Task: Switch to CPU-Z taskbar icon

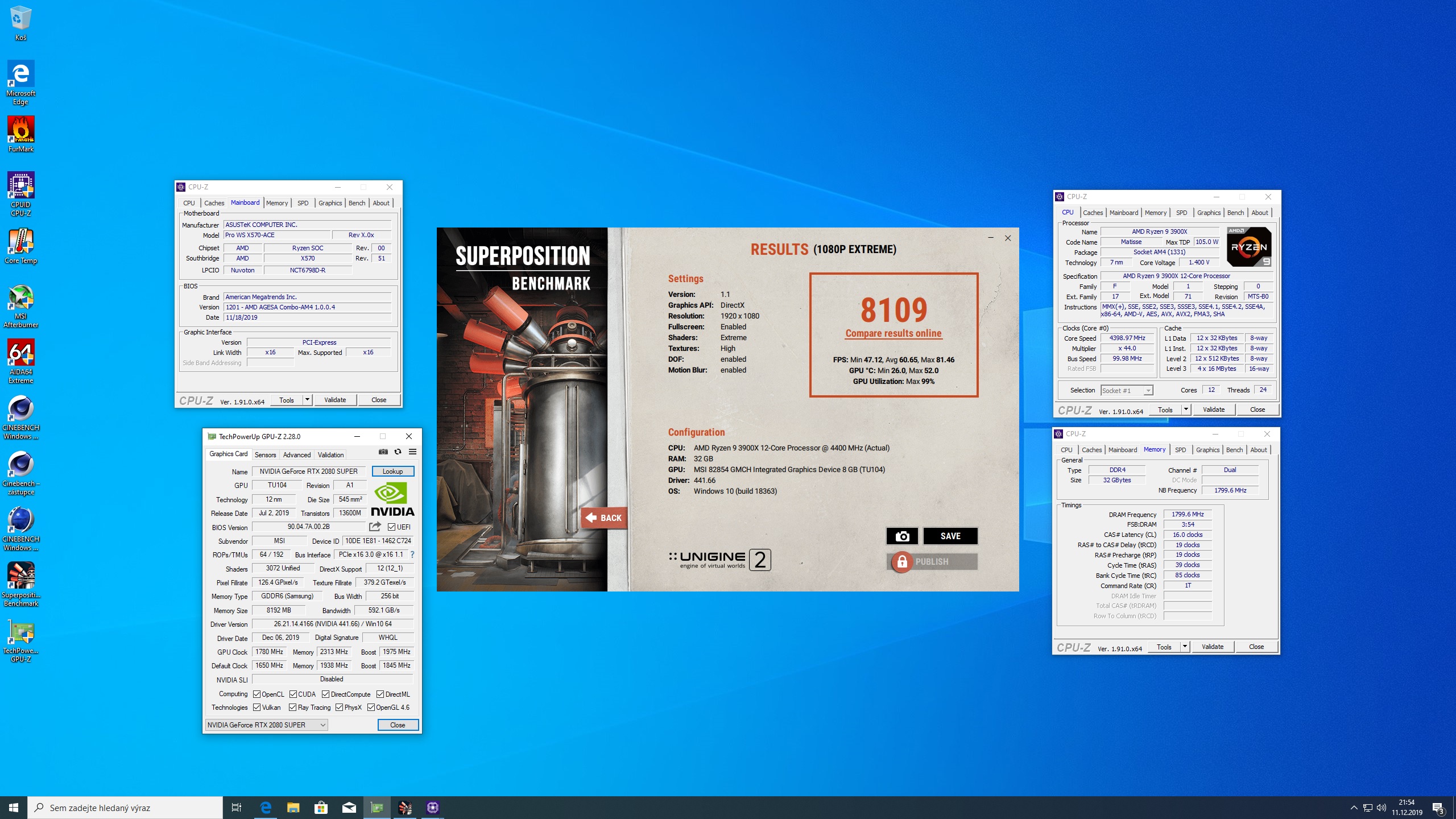Action: tap(433, 808)
